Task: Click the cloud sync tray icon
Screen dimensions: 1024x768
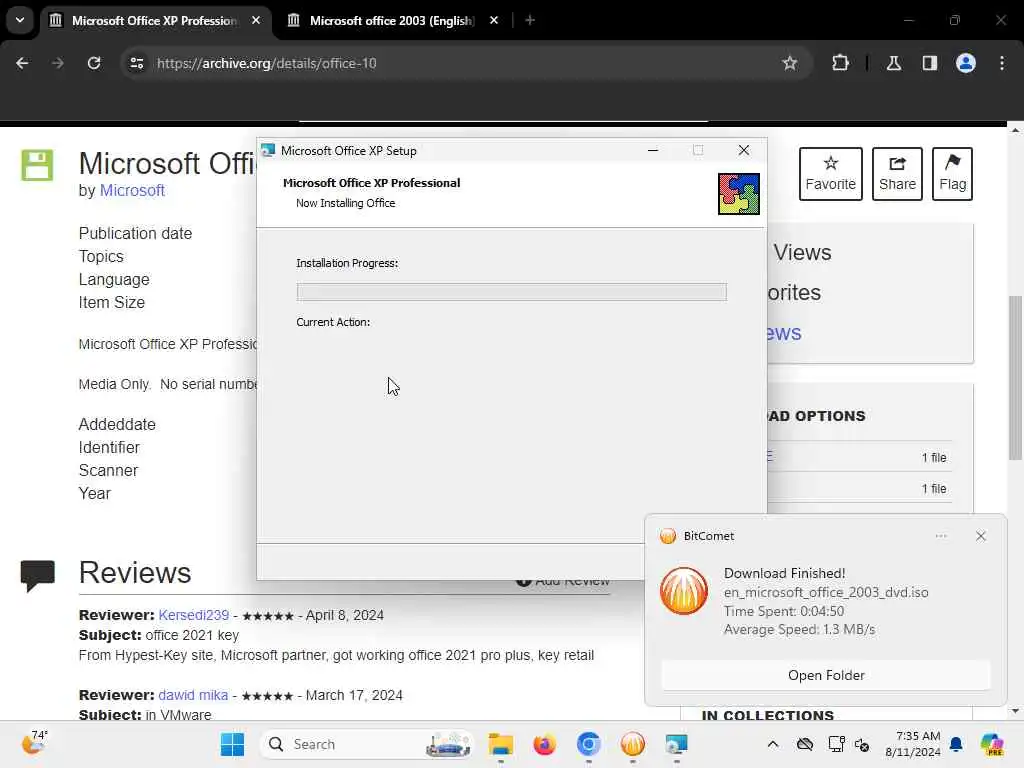Action: tap(805, 744)
